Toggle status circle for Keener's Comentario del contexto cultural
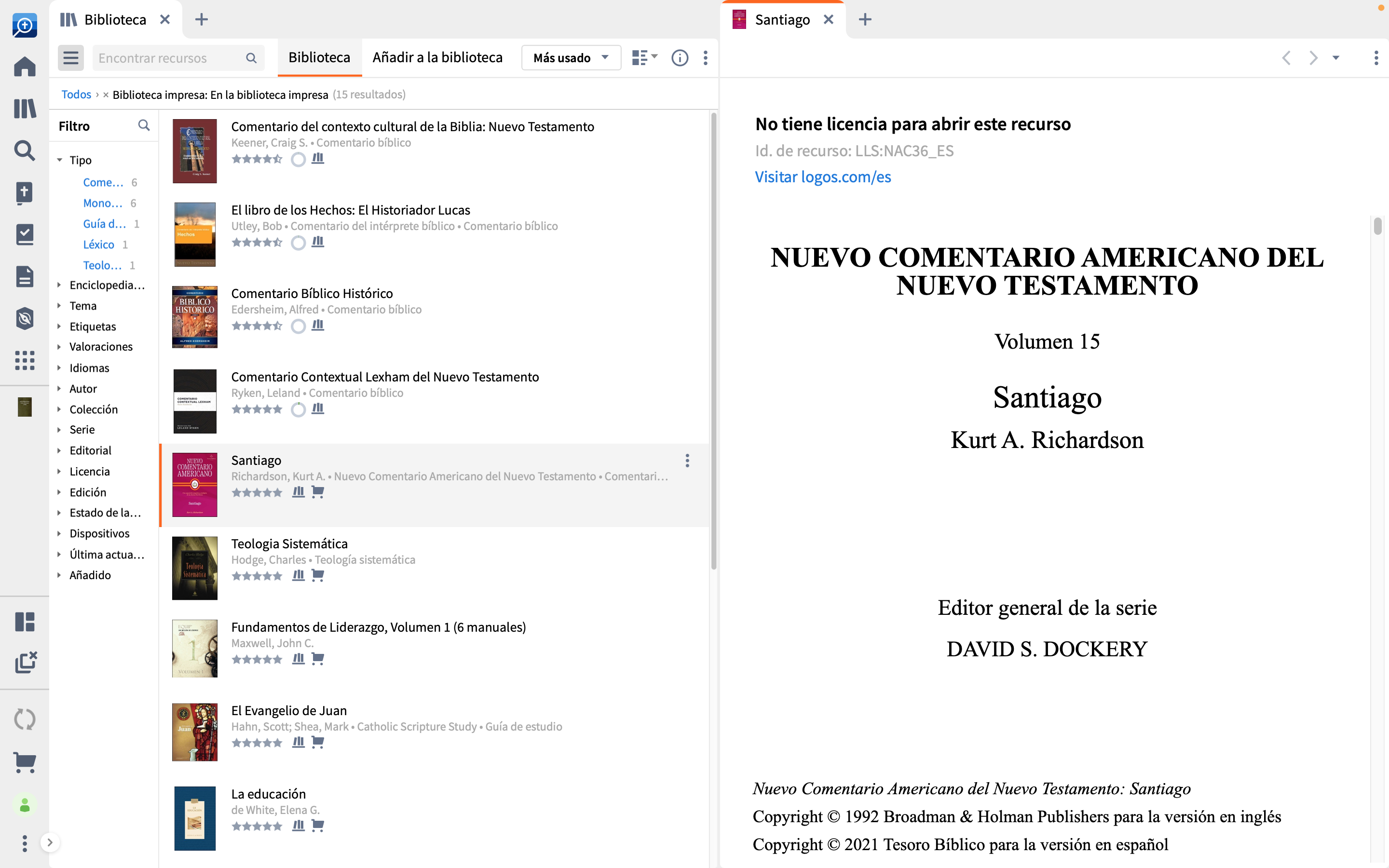Screen dimensions: 1389x868 point(298,160)
